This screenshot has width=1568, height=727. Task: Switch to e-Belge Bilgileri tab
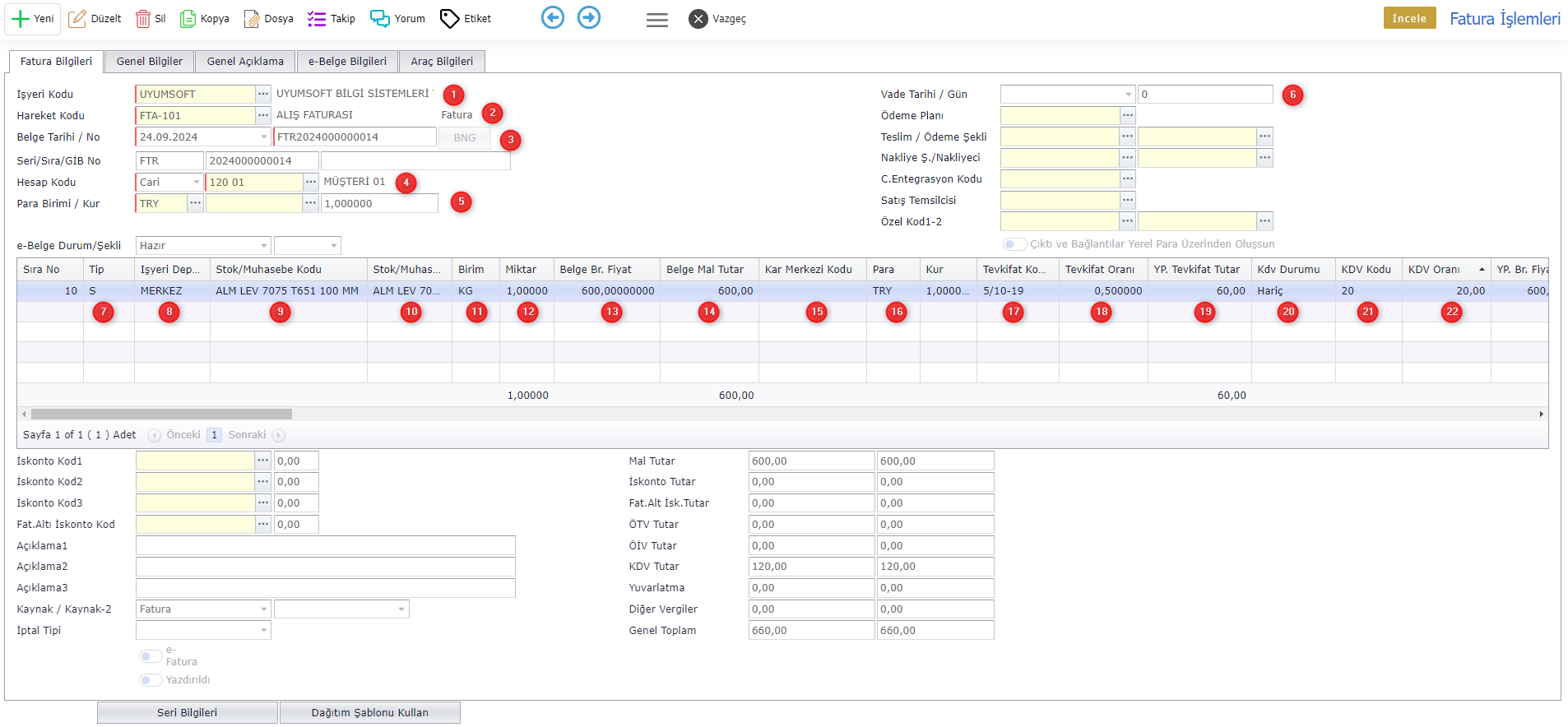[x=347, y=62]
